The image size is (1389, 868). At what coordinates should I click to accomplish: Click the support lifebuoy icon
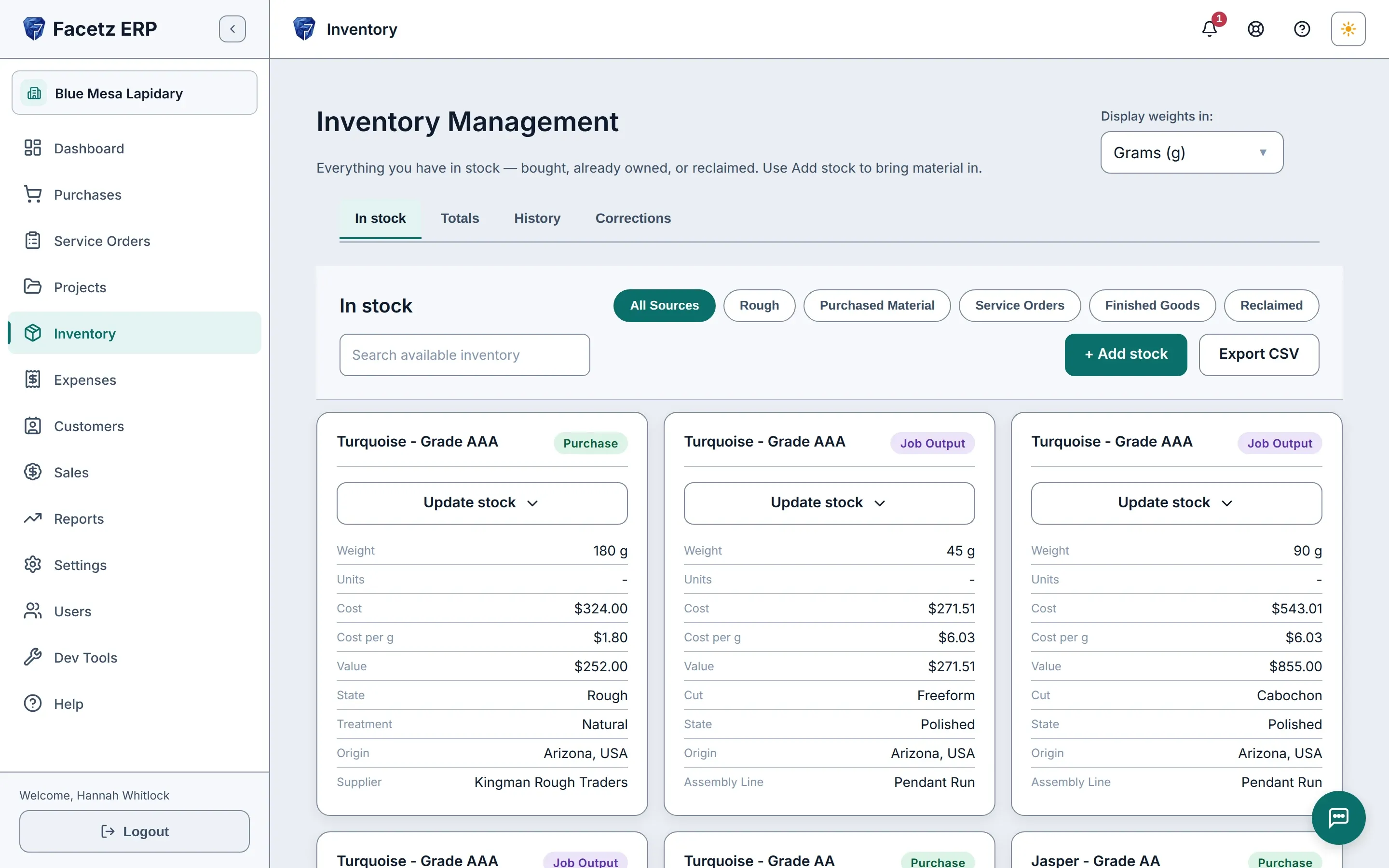[x=1256, y=29]
